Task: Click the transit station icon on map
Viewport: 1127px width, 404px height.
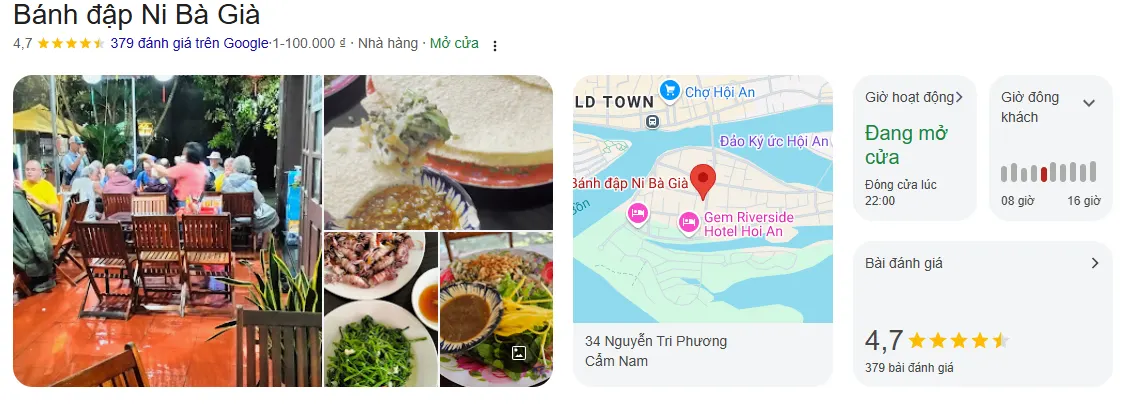Action: [x=652, y=121]
